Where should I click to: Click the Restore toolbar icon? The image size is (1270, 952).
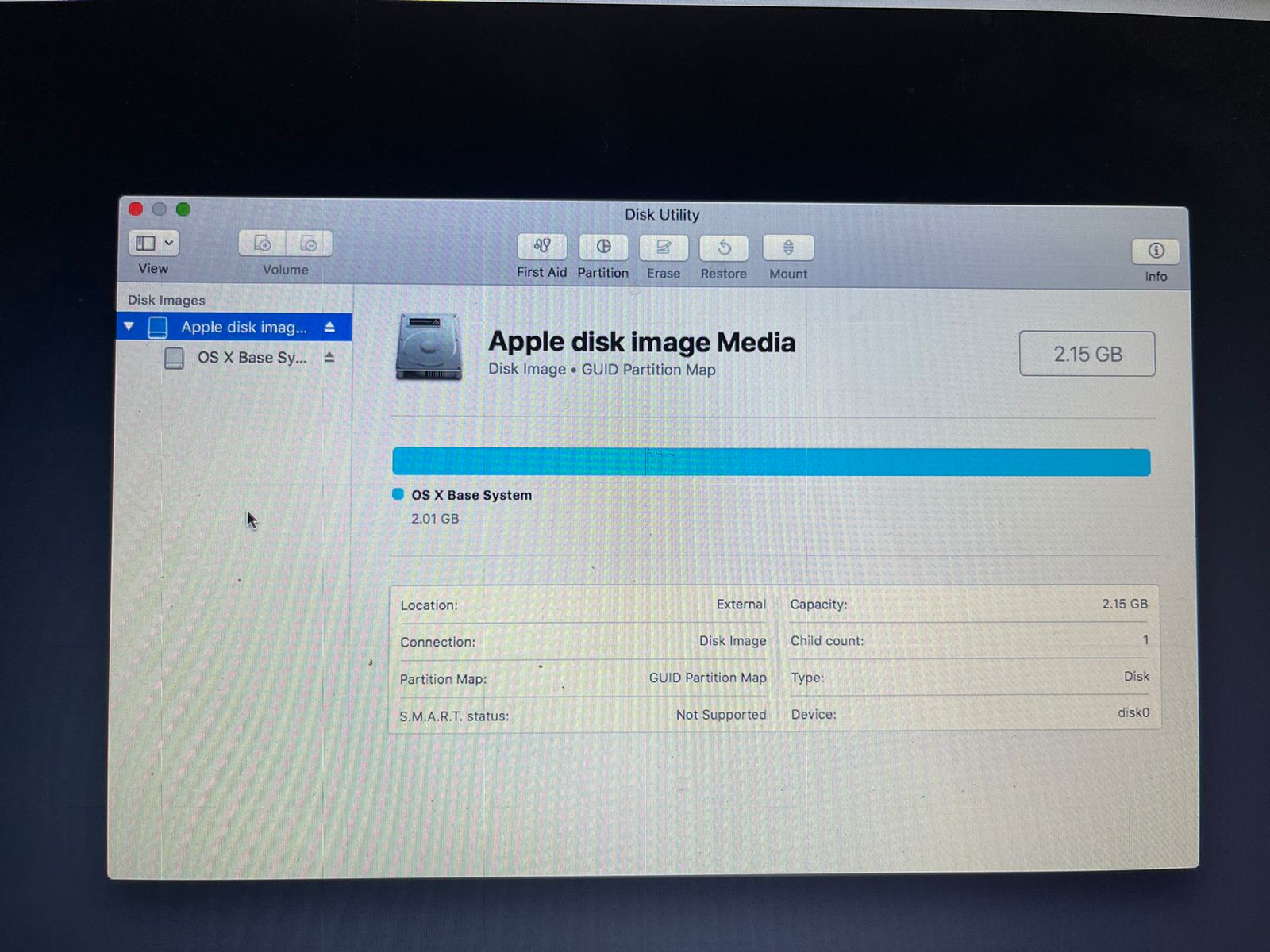[724, 248]
